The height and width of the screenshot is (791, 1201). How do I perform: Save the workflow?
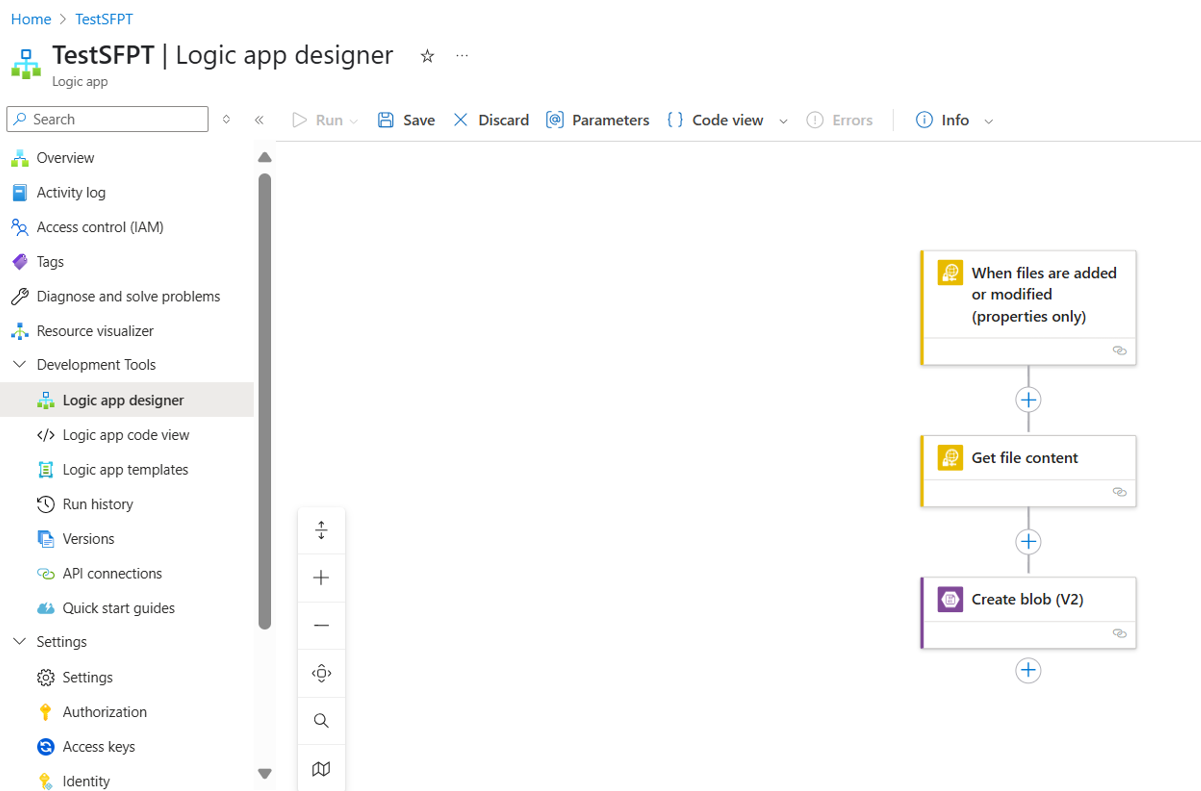(406, 120)
